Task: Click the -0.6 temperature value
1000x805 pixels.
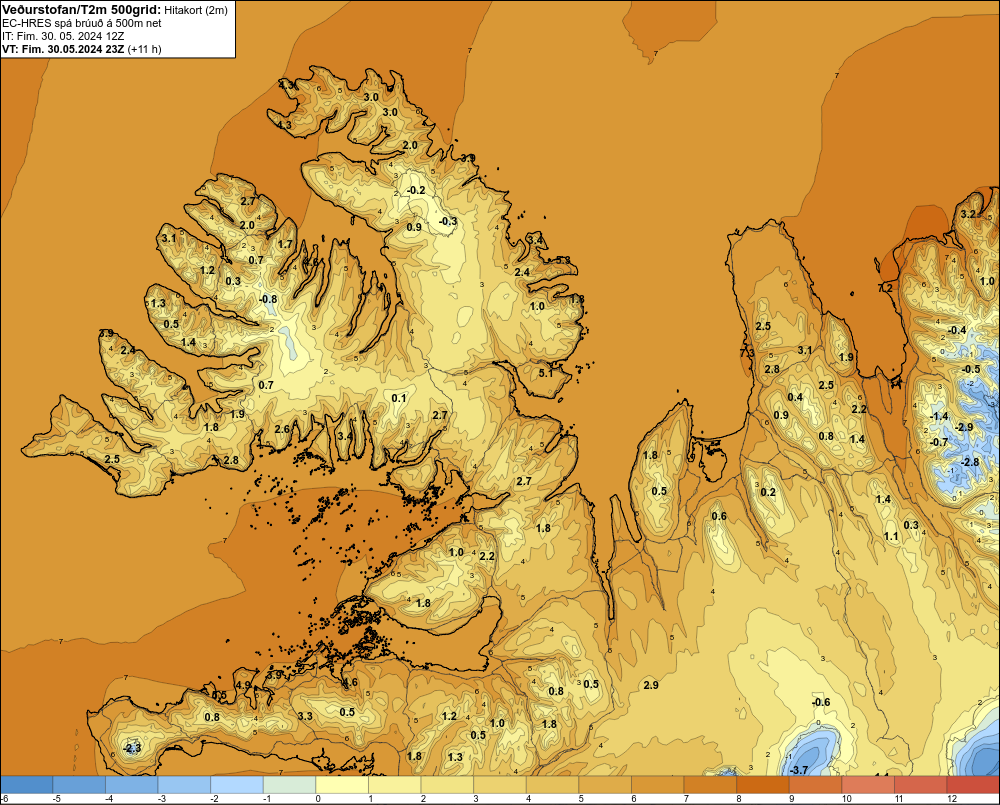Action: point(821,702)
